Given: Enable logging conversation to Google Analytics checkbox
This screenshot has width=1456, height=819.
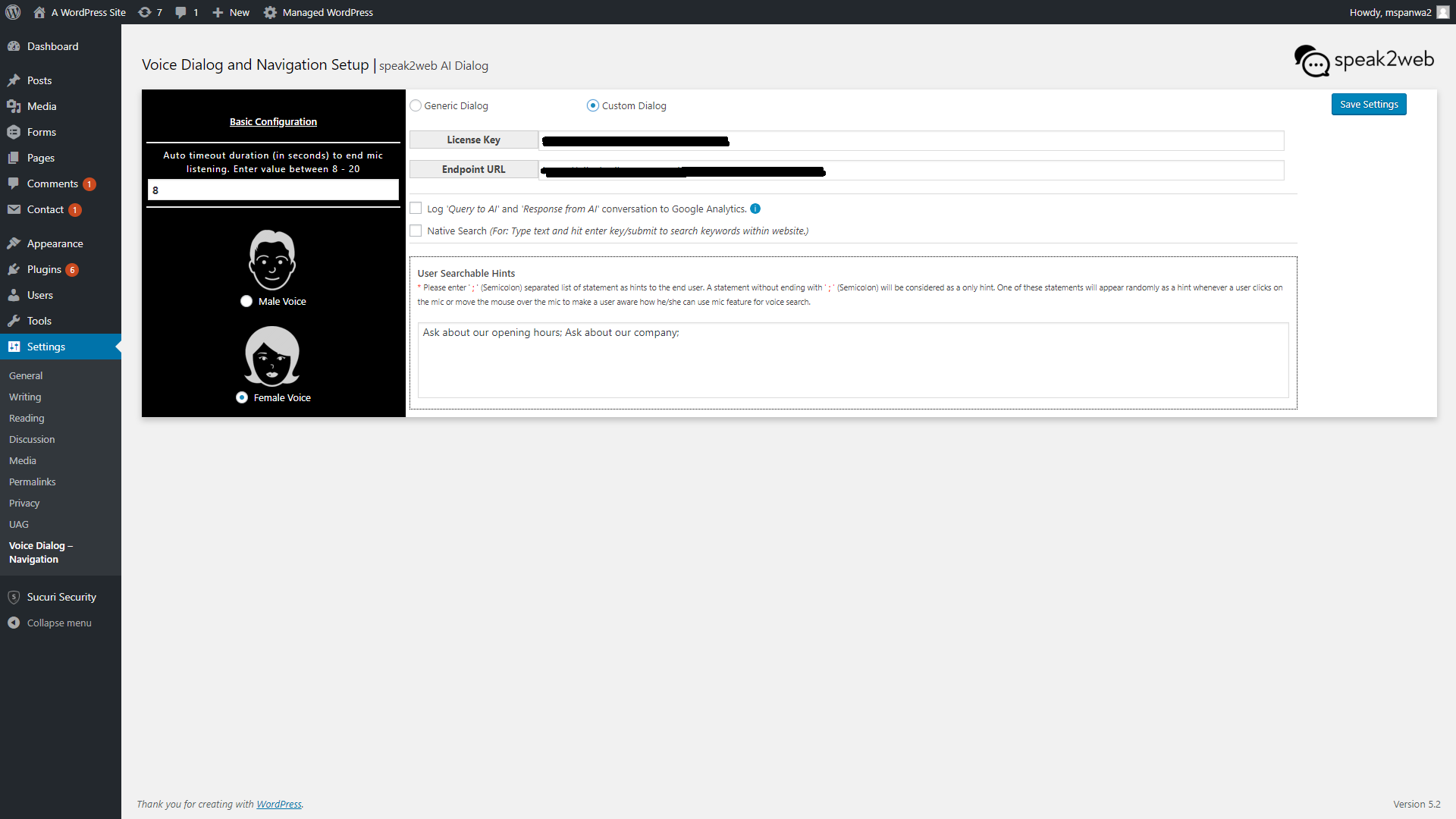Looking at the screenshot, I should point(416,209).
